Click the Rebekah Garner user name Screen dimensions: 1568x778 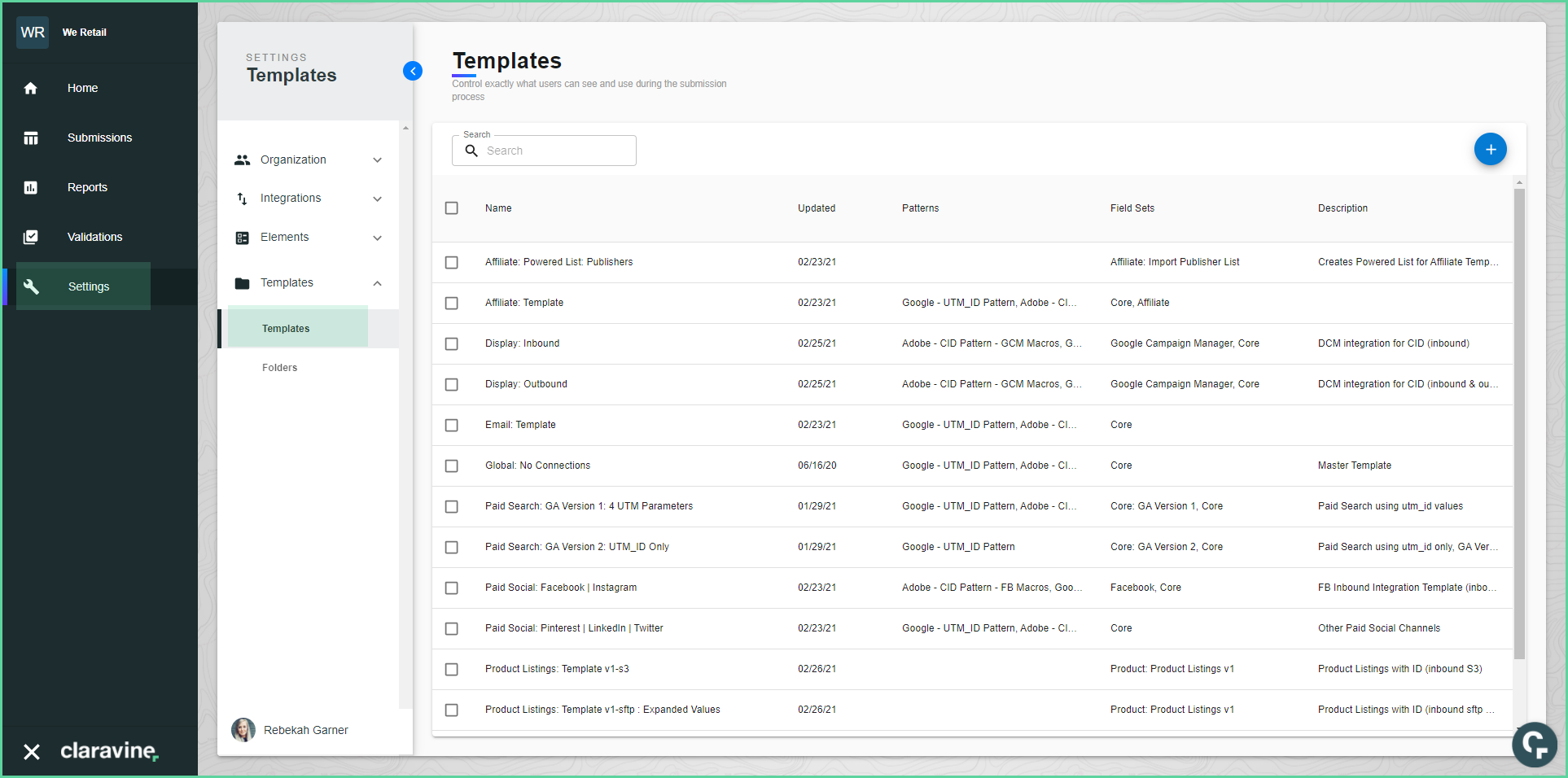click(305, 730)
